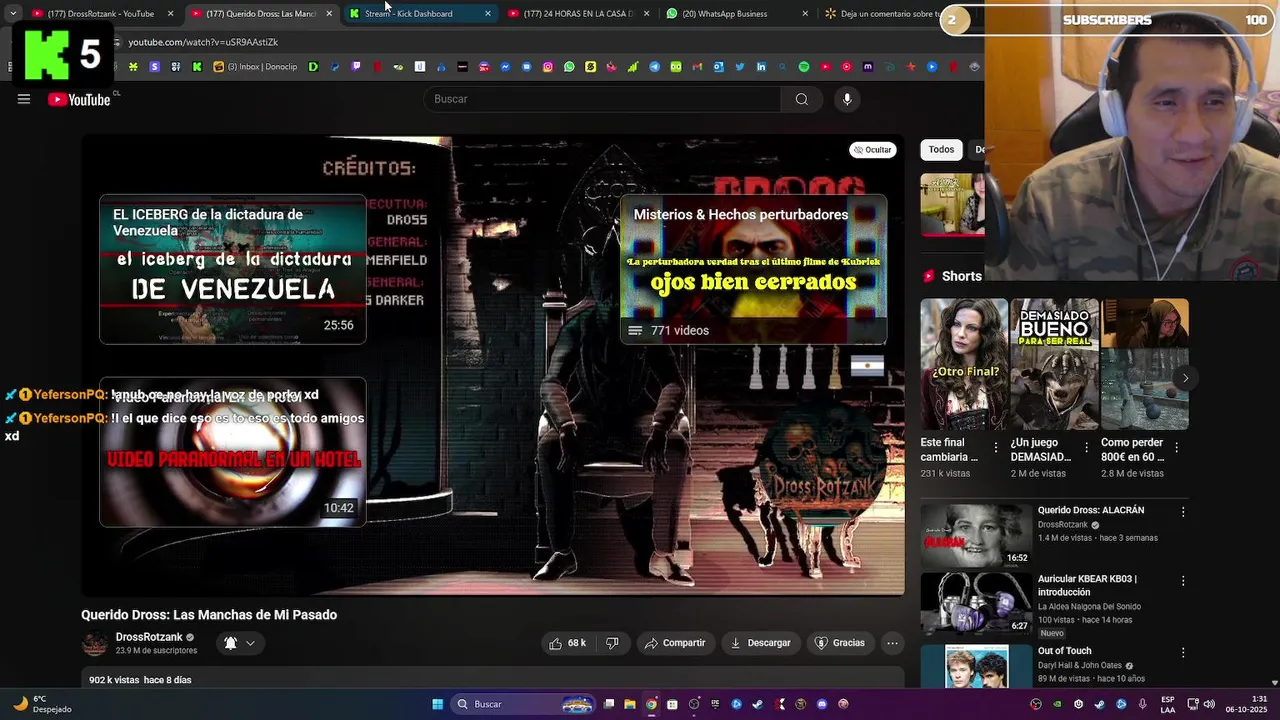Open options for Auricular KBEAR KB03
The width and height of the screenshot is (1280, 720).
click(x=1183, y=580)
